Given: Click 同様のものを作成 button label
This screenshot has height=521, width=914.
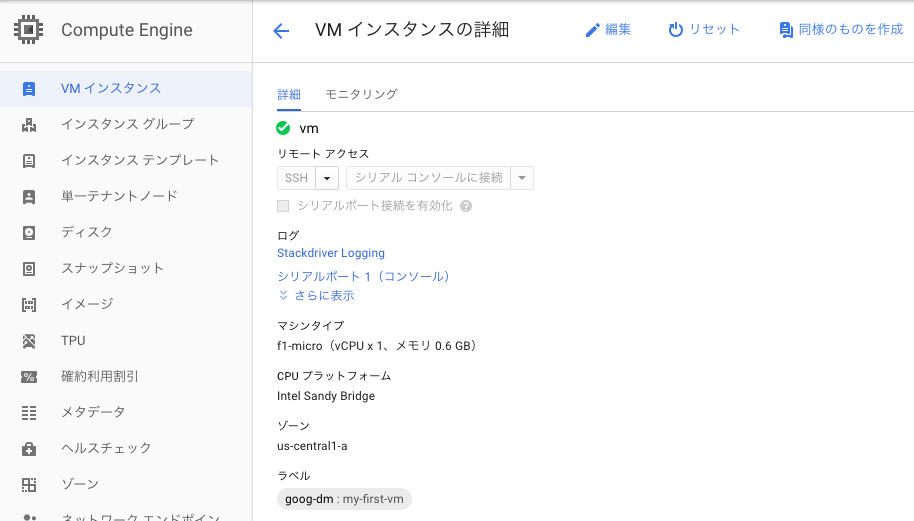Looking at the screenshot, I should (x=850, y=30).
